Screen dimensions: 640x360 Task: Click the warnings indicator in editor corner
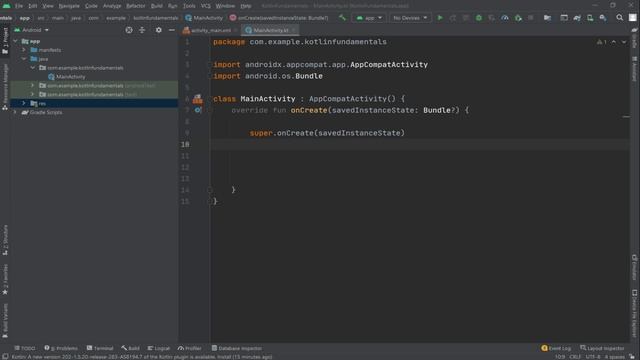click(602, 42)
